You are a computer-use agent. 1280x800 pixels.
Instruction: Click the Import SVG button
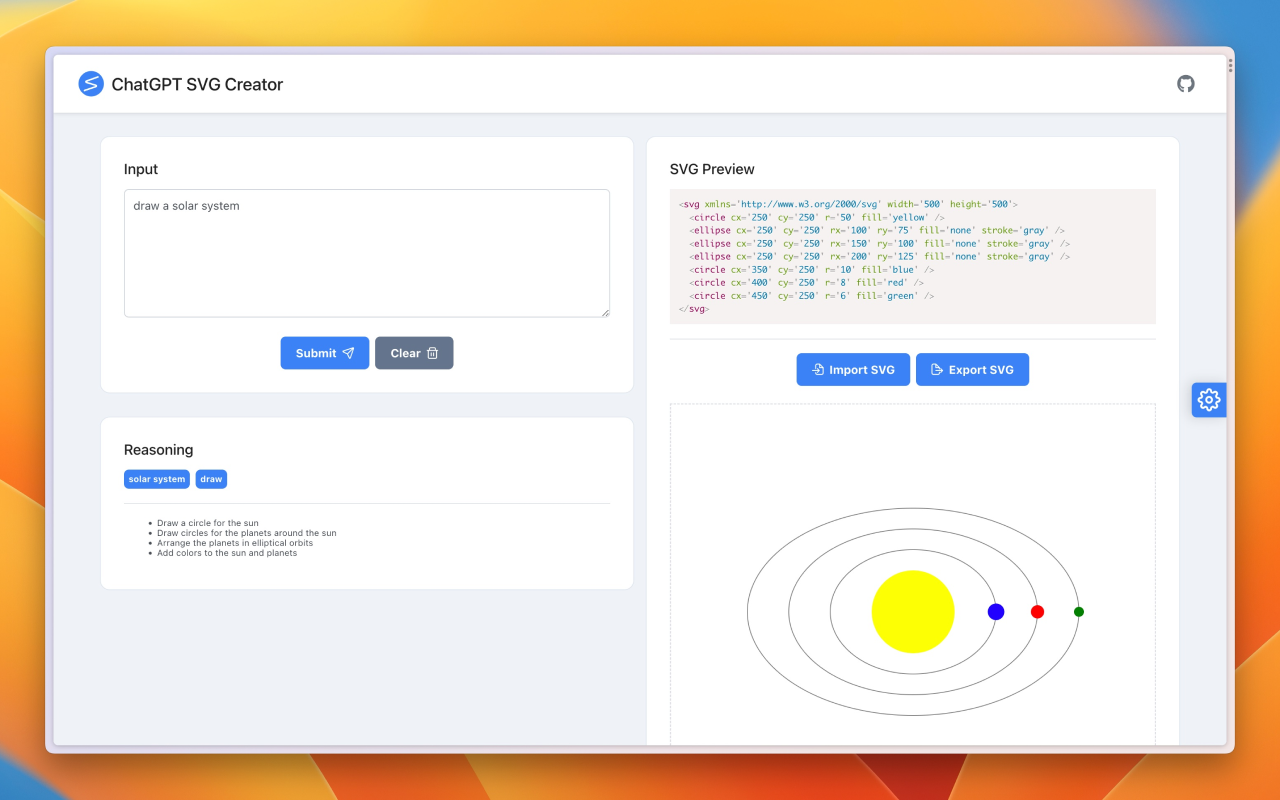pyautogui.click(x=853, y=369)
